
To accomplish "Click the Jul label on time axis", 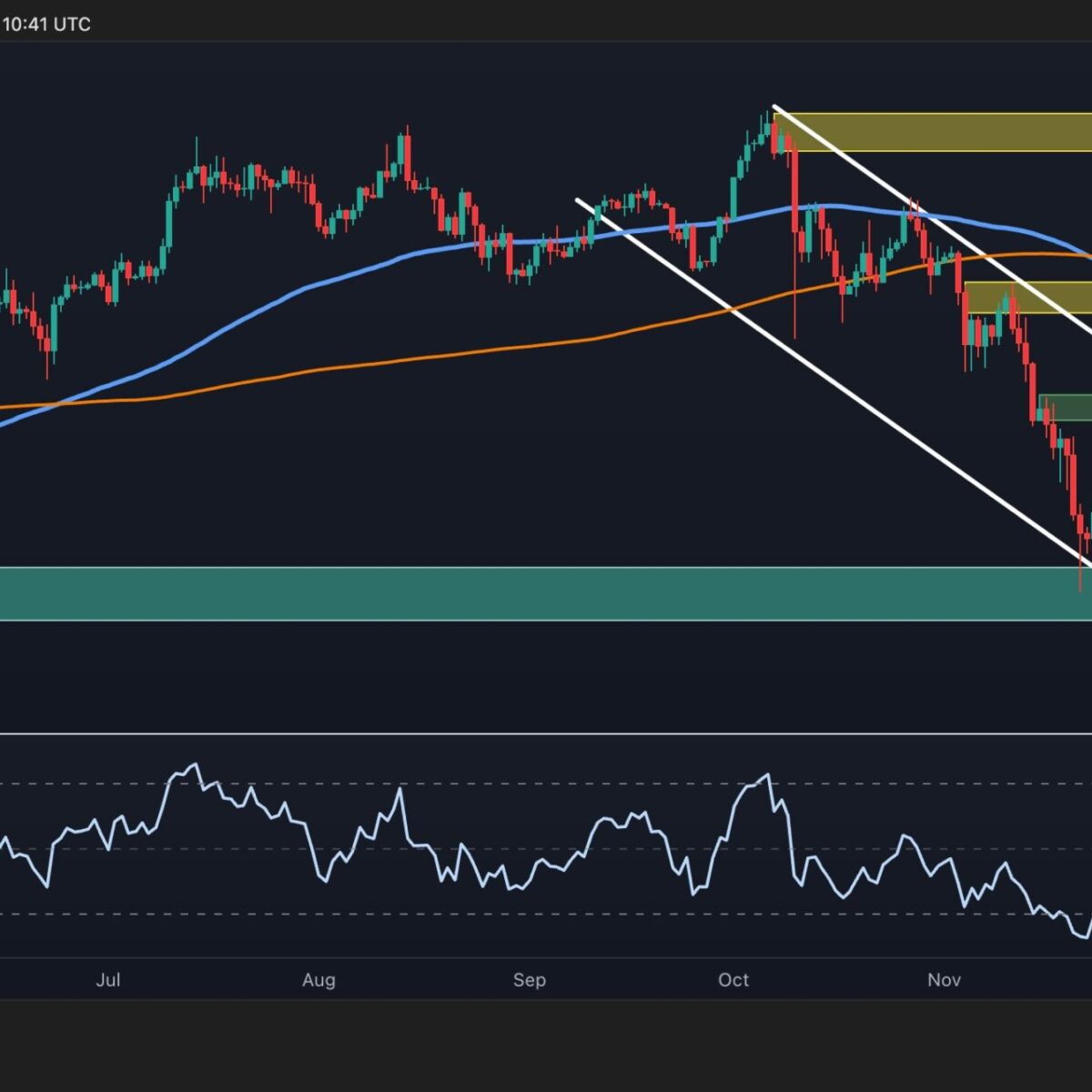I will [108, 980].
